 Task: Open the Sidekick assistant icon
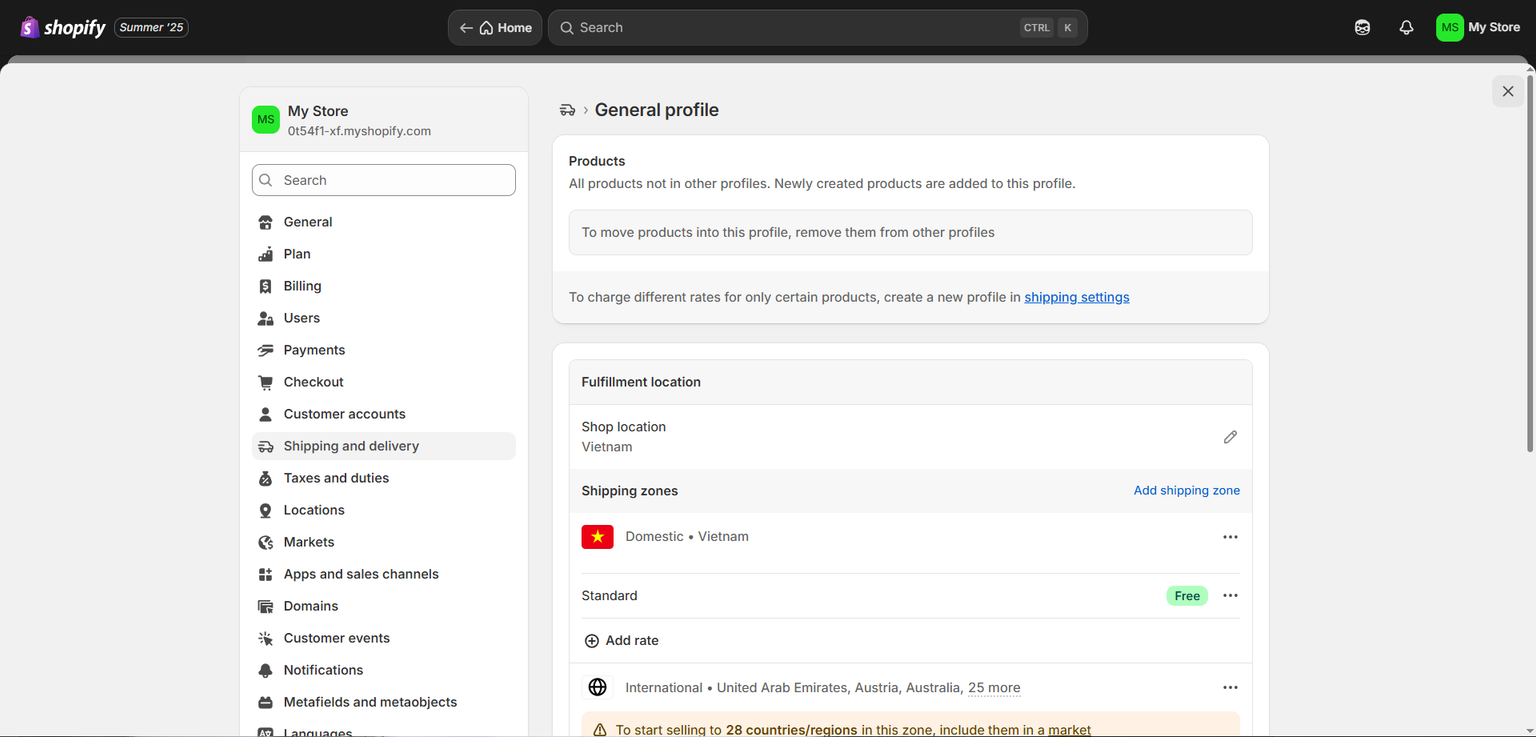click(1362, 28)
